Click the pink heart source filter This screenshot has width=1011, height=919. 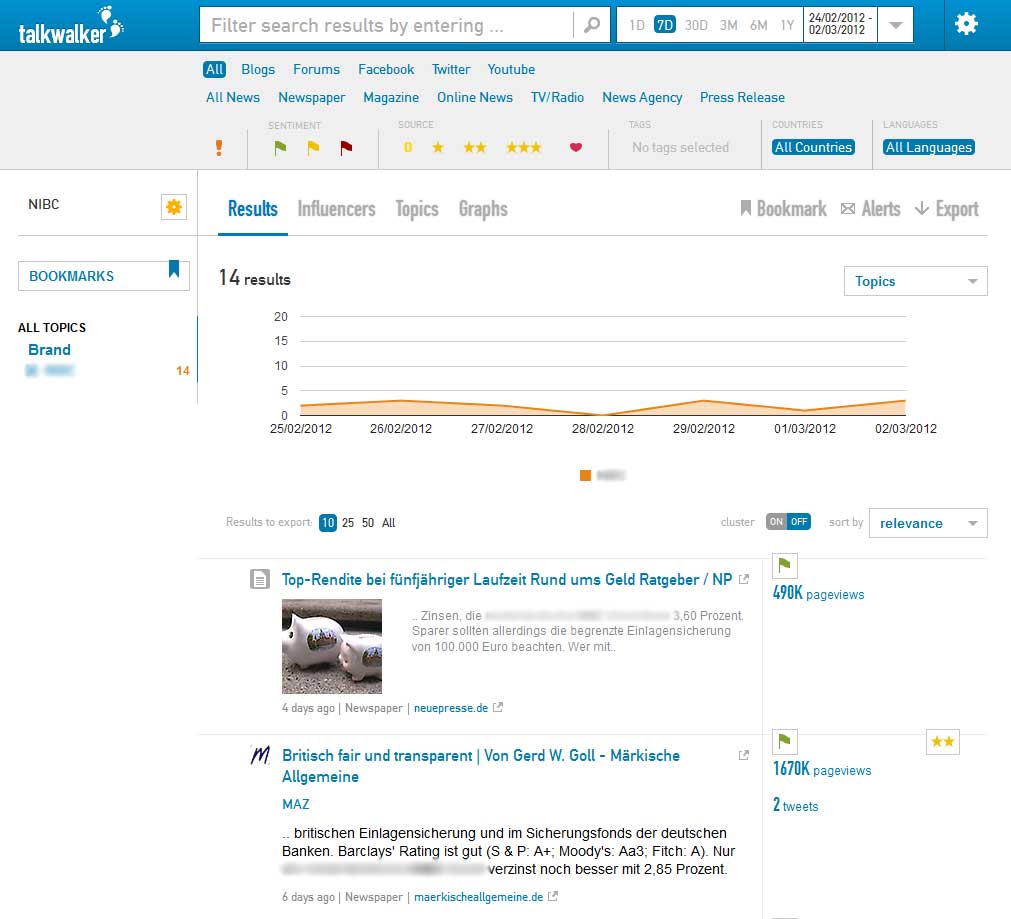pyautogui.click(x=576, y=148)
